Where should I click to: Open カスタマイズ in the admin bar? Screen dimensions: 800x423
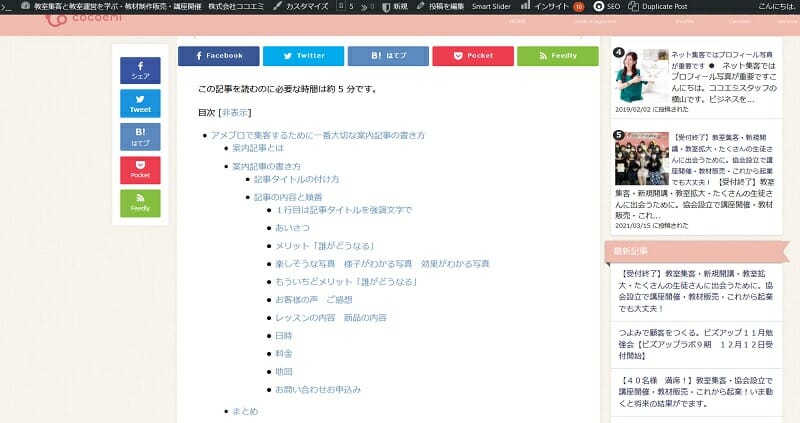click(301, 7)
